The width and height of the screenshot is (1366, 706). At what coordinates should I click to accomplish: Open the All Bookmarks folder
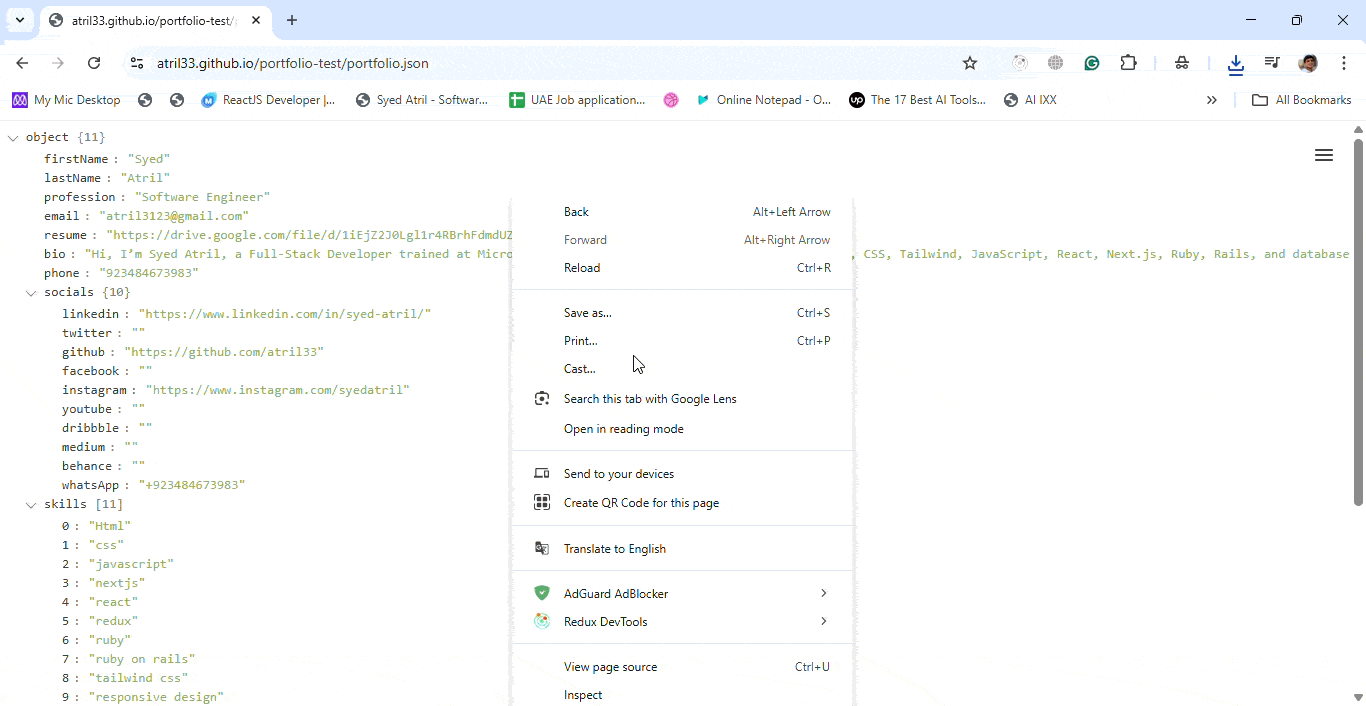1301,100
